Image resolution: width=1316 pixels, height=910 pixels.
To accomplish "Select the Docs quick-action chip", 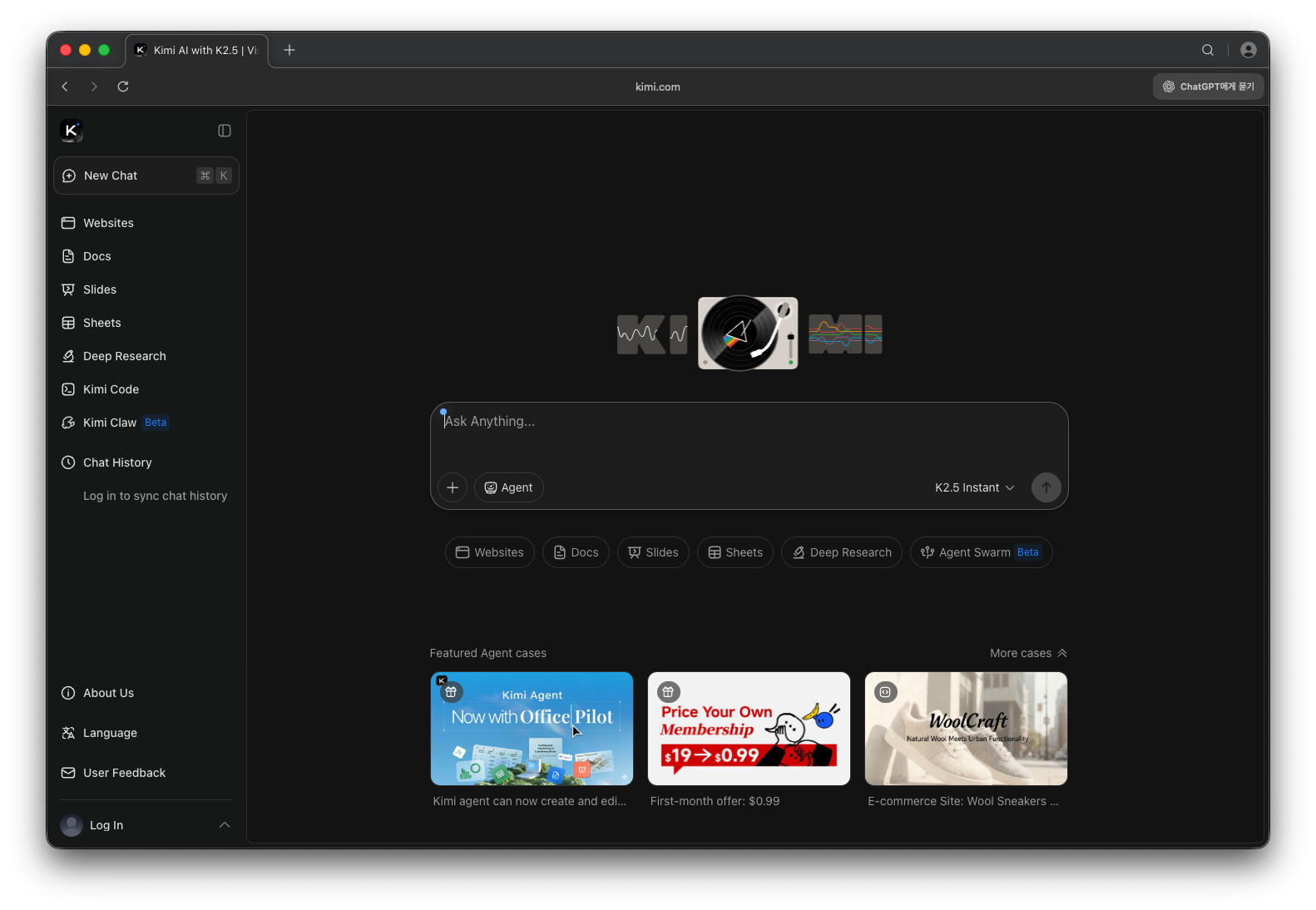I will (x=576, y=552).
